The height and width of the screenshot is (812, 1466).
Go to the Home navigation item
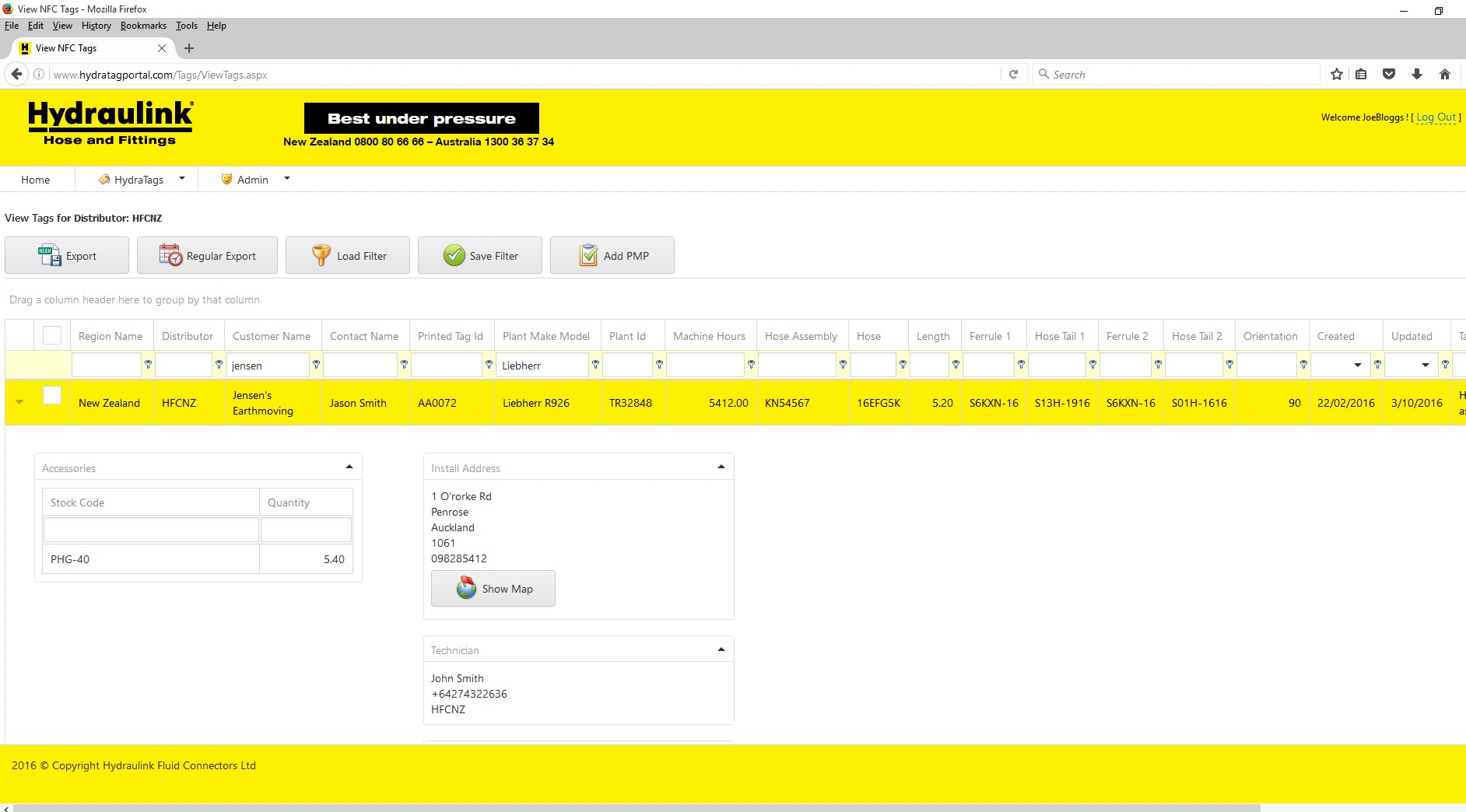36,179
